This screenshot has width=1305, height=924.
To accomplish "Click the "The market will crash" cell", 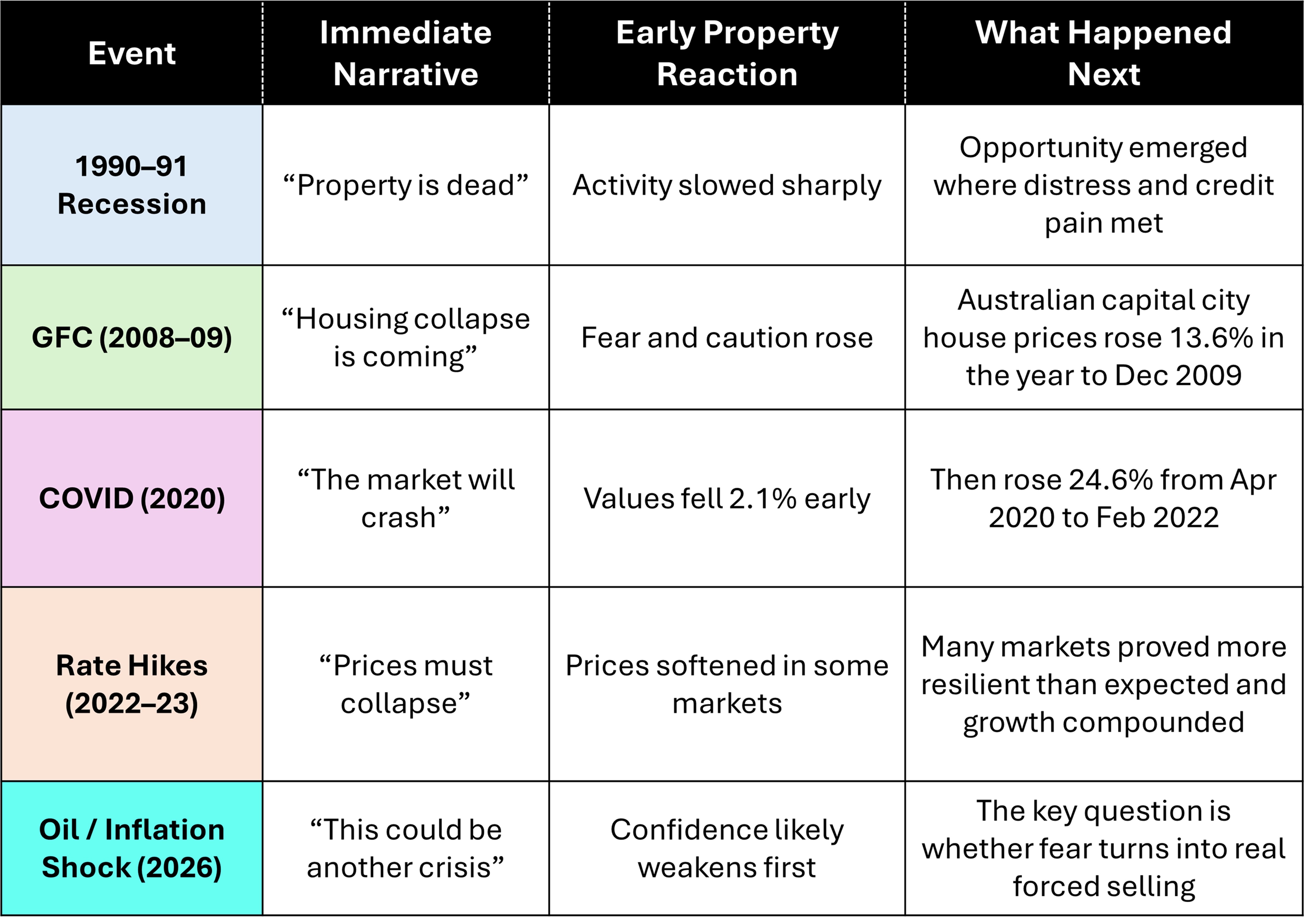I will (405, 499).
